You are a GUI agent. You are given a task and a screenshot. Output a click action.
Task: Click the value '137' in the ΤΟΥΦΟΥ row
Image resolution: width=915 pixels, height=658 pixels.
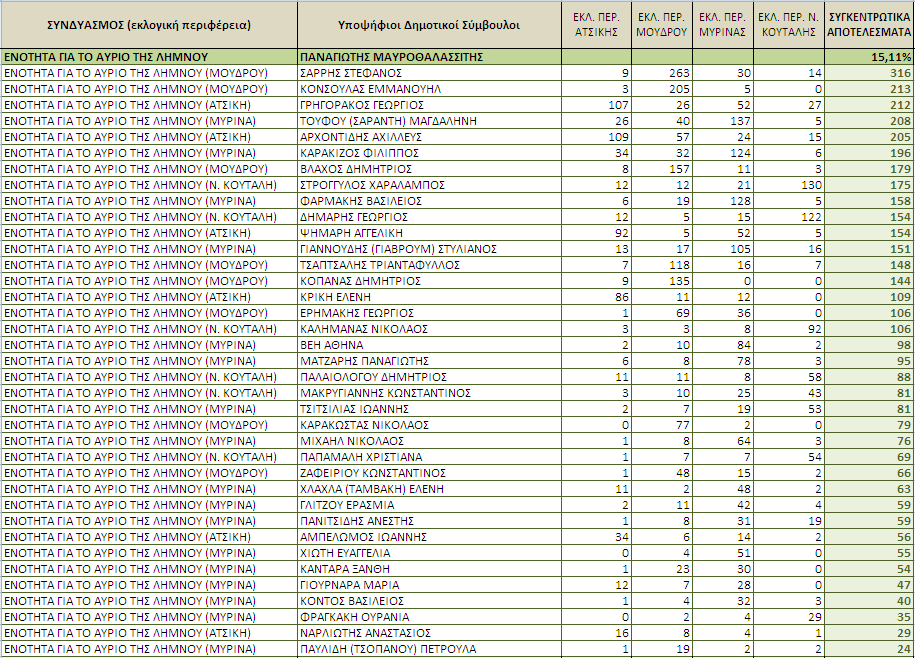click(x=741, y=121)
